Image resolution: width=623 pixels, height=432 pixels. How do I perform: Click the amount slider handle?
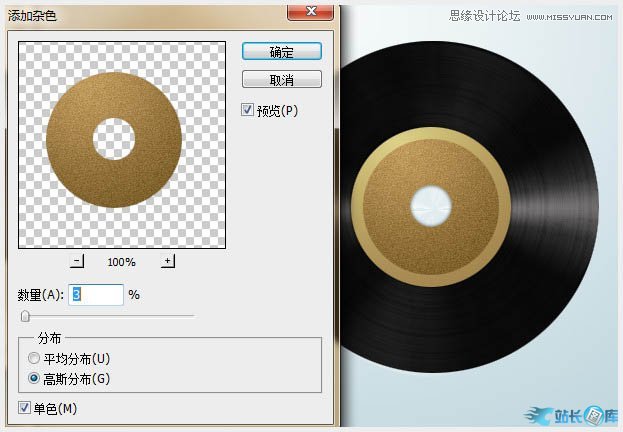pos(25,316)
